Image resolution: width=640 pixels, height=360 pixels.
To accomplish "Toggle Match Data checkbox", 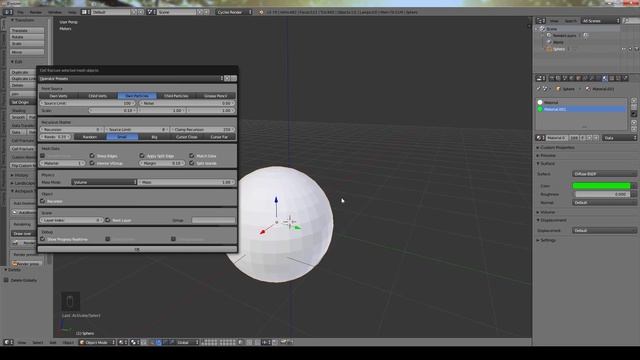I will pyautogui.click(x=192, y=156).
